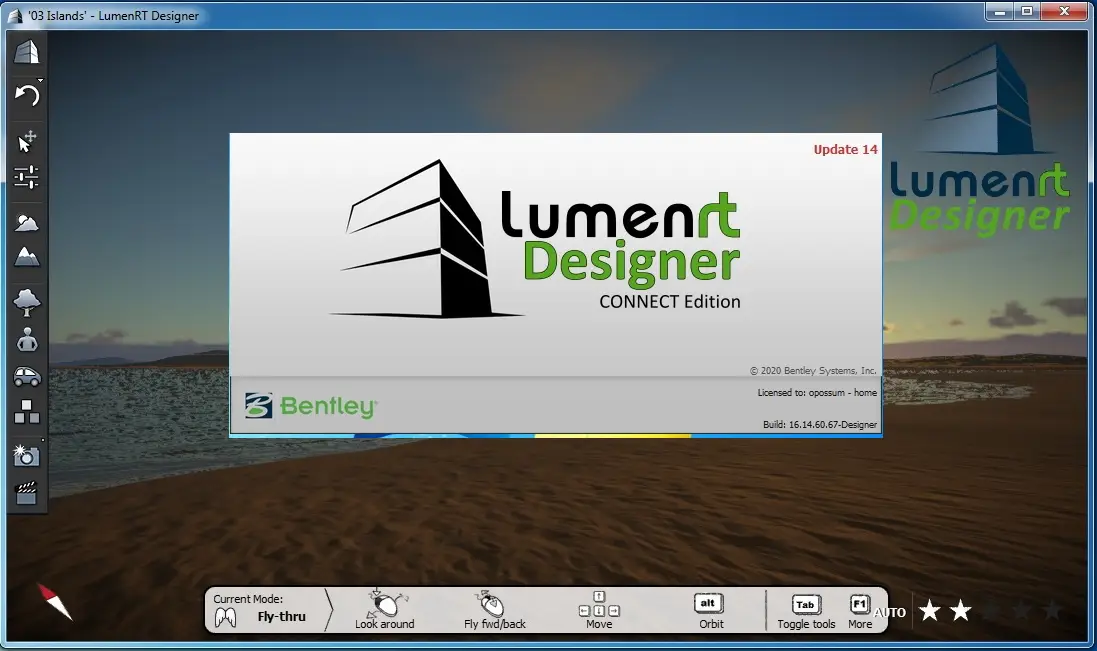This screenshot has width=1097, height=651.
Task: Click the Move arrow keys icon
Action: [599, 604]
